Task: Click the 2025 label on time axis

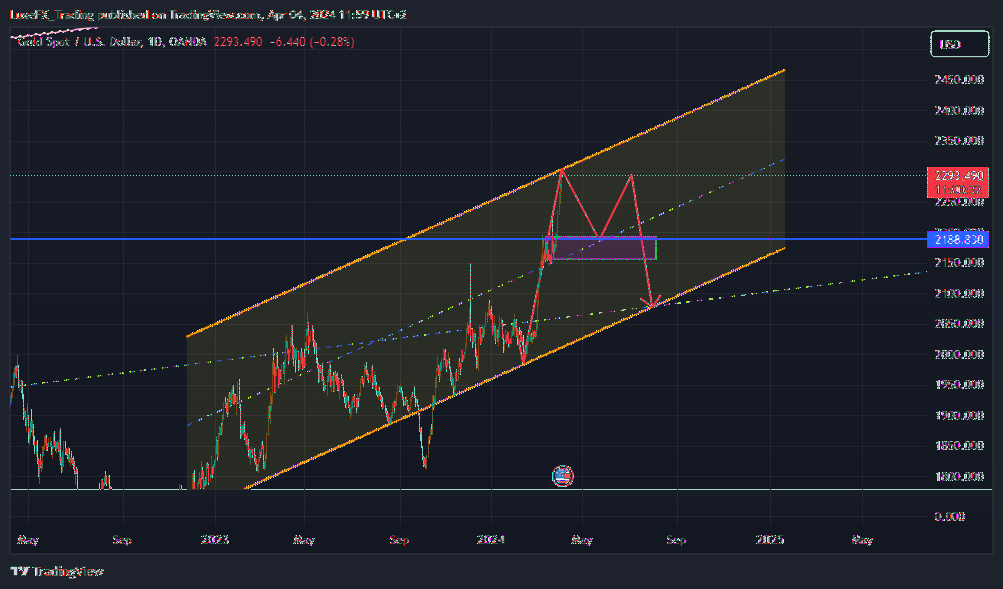Action: 770,539
